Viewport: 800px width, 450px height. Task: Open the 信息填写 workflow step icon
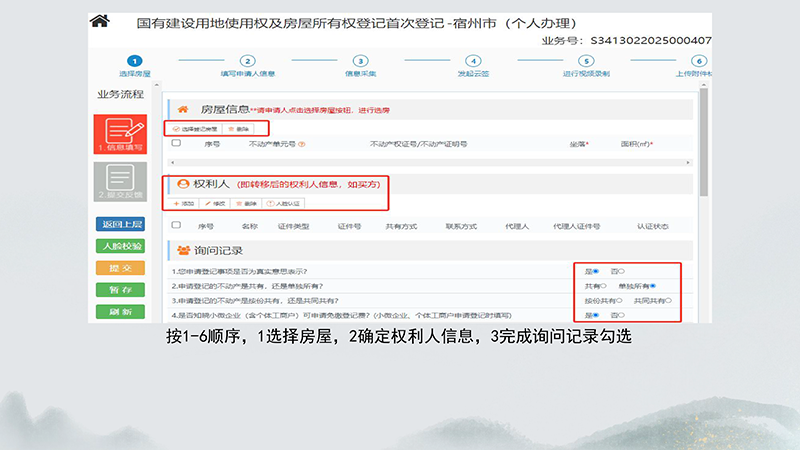point(120,134)
